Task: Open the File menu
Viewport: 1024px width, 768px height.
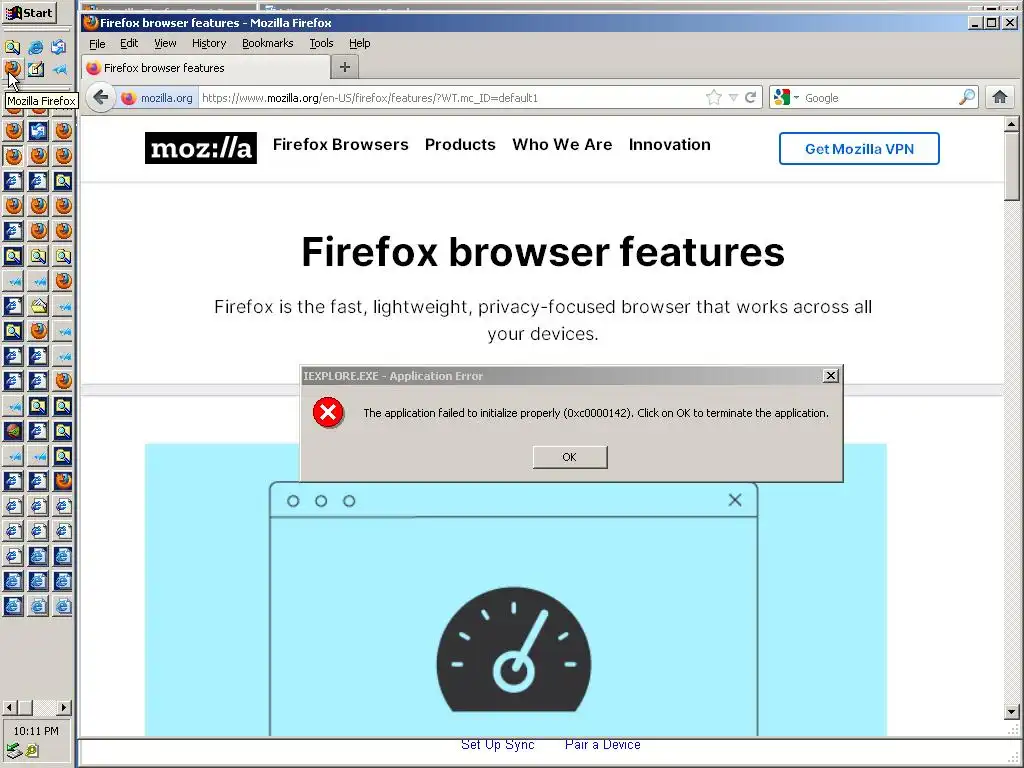Action: tap(97, 43)
